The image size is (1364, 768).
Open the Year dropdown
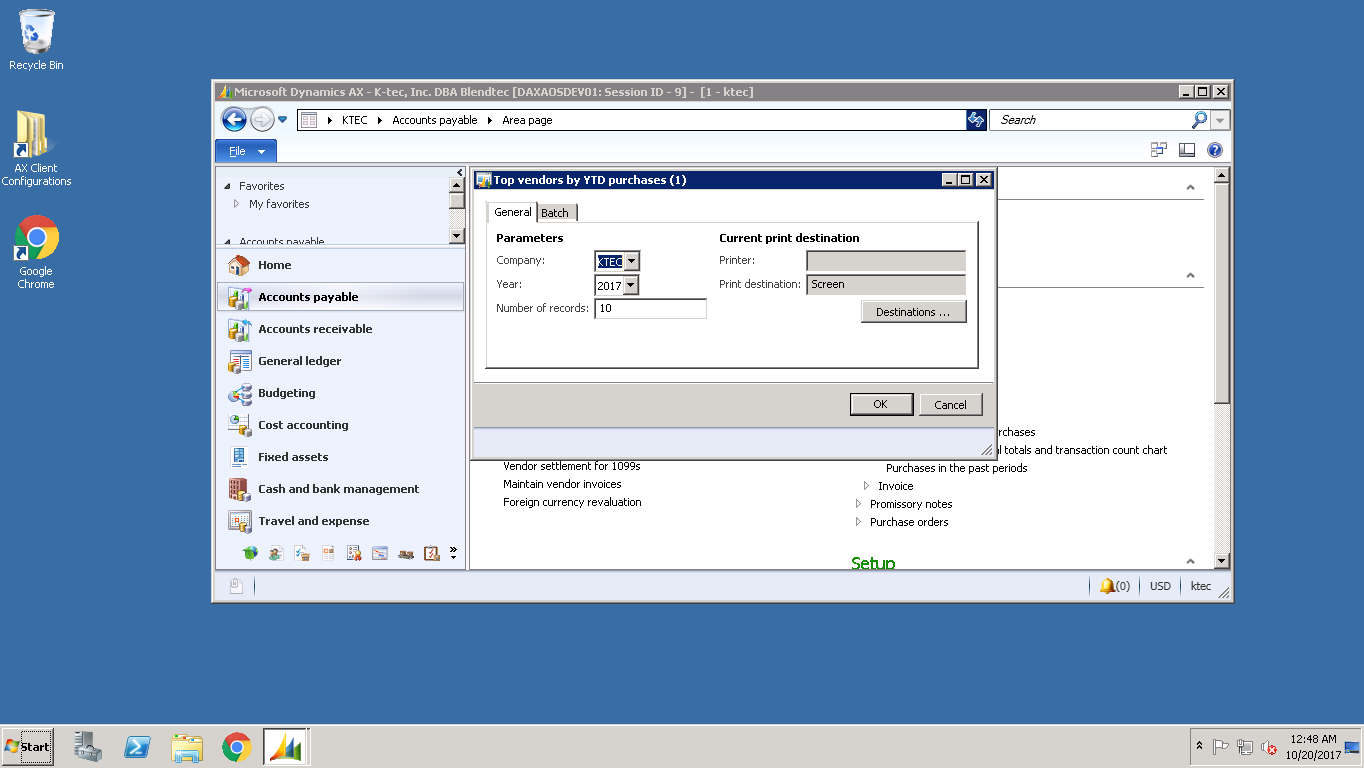point(631,286)
